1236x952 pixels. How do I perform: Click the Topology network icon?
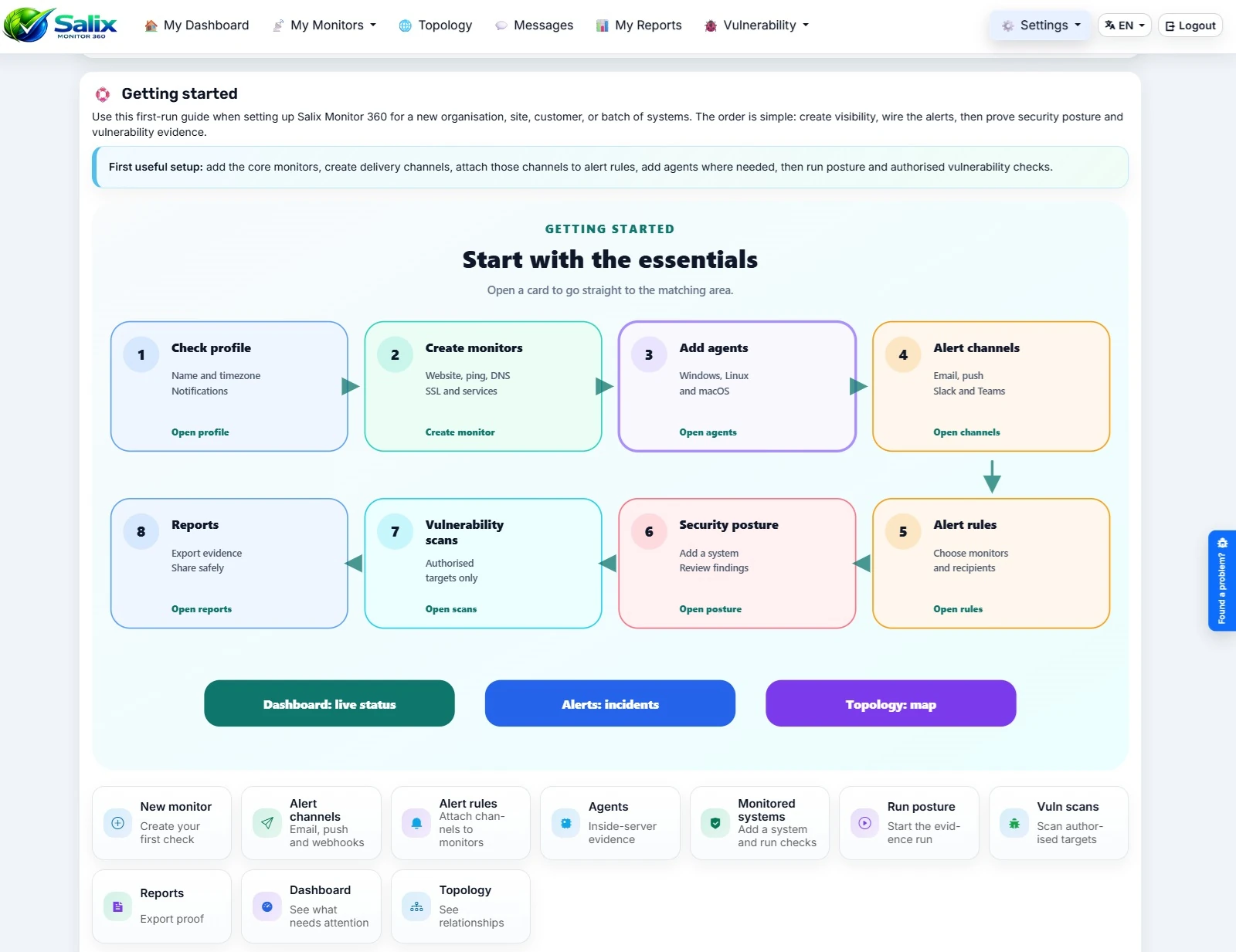pos(416,906)
